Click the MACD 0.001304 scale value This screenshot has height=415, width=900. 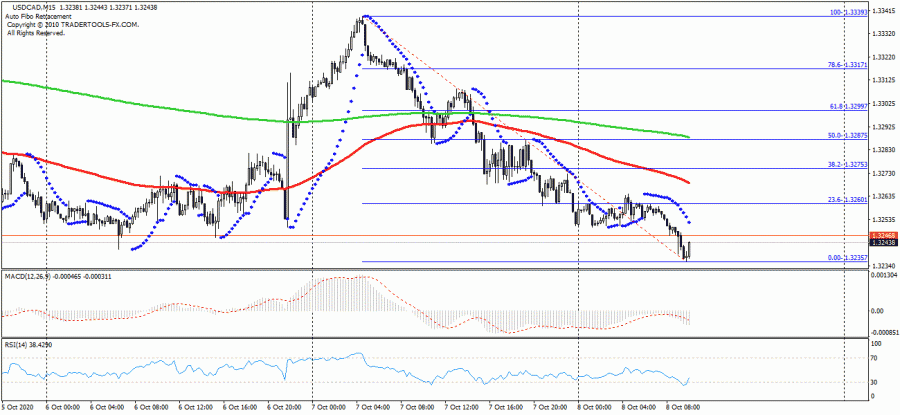(885, 275)
